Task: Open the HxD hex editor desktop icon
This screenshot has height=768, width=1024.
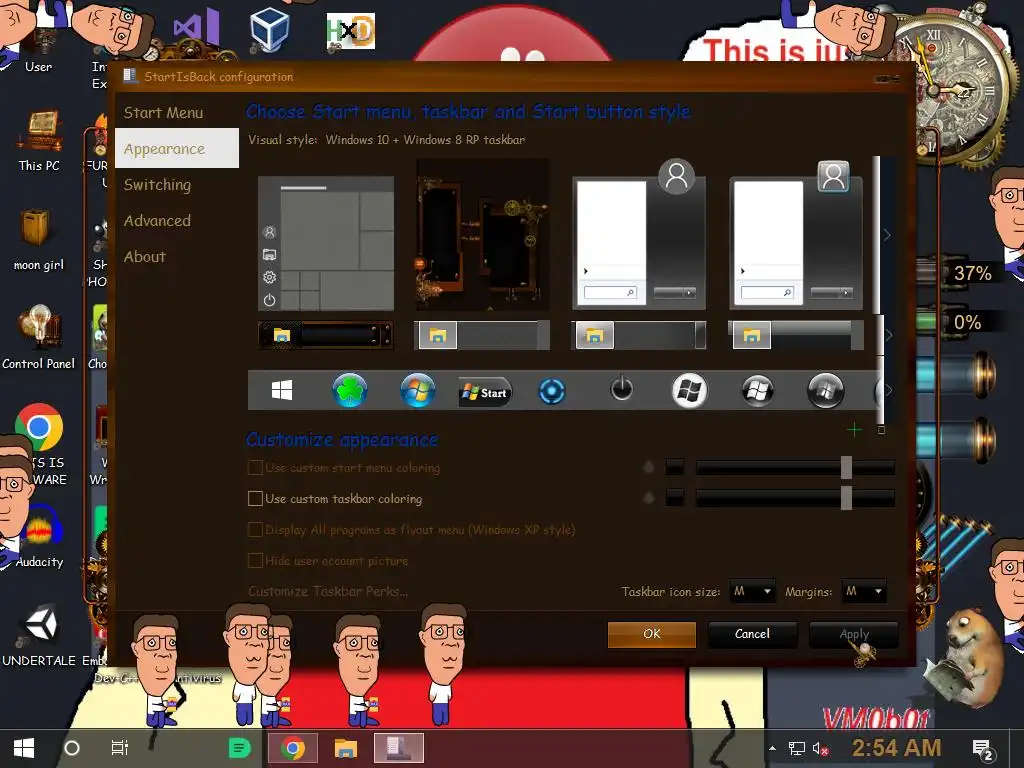Action: 351,31
